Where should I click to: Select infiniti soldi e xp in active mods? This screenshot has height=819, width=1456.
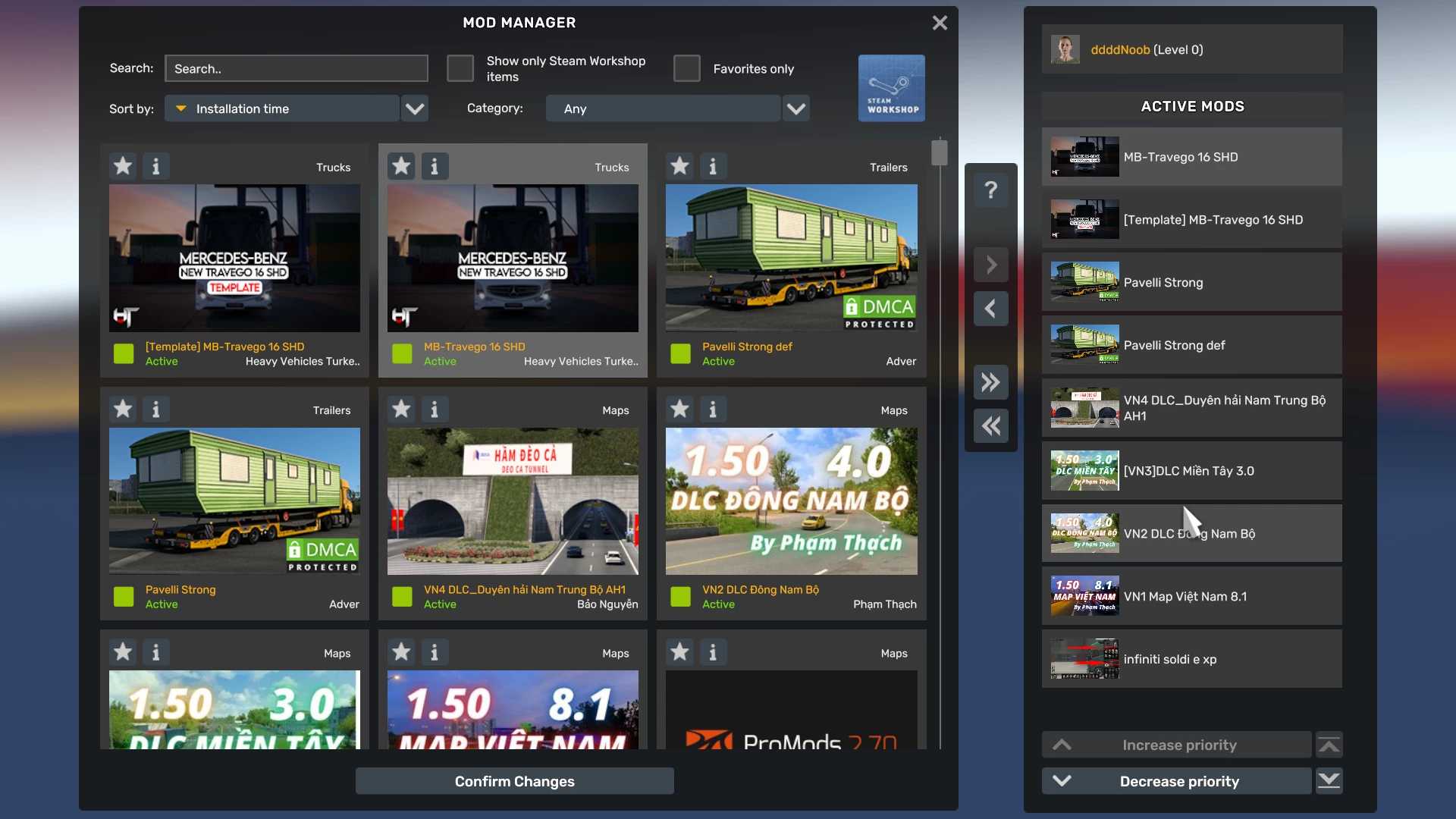coord(1191,659)
